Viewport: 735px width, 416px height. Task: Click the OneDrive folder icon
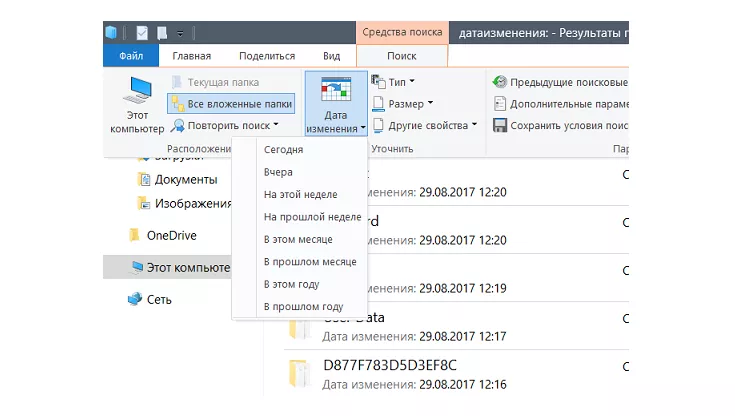coord(135,235)
